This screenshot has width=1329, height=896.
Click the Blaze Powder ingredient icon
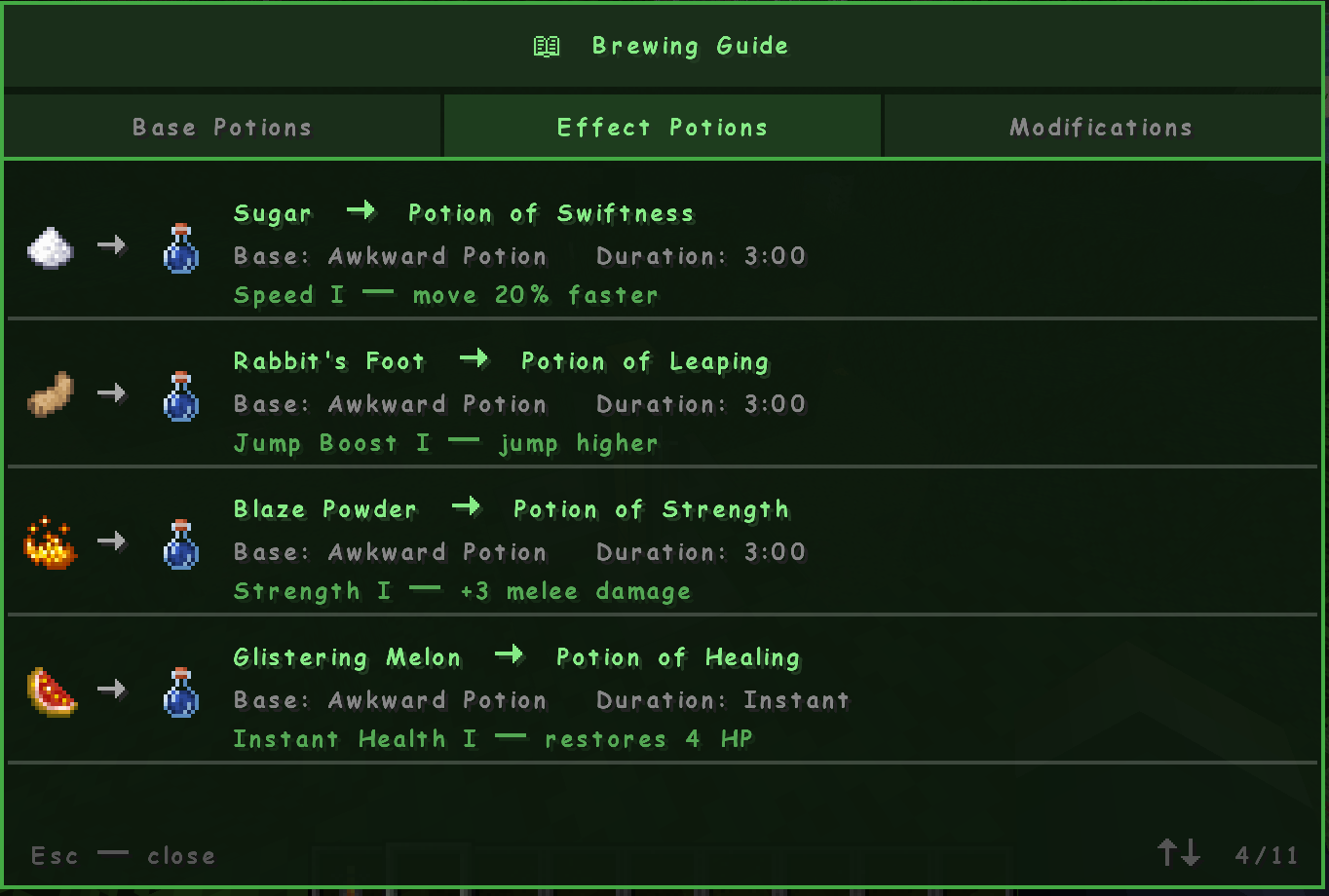[x=50, y=541]
